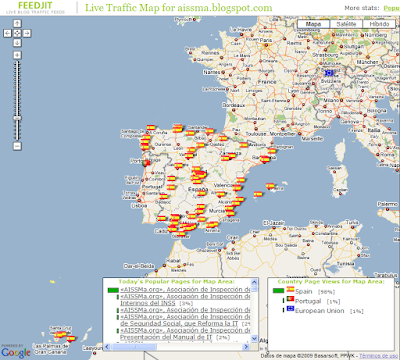Pan the map down with arrow button
This screenshot has width=400, height=360.
point(17,43)
